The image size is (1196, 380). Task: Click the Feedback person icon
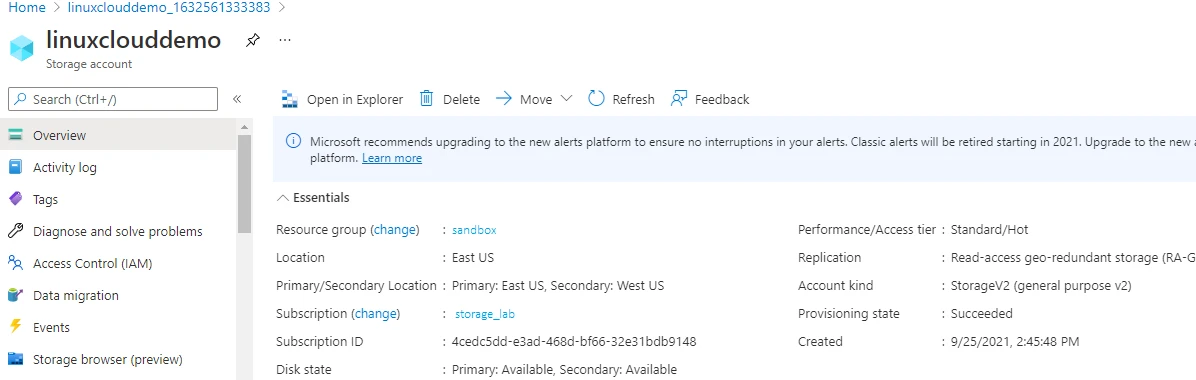coord(679,98)
